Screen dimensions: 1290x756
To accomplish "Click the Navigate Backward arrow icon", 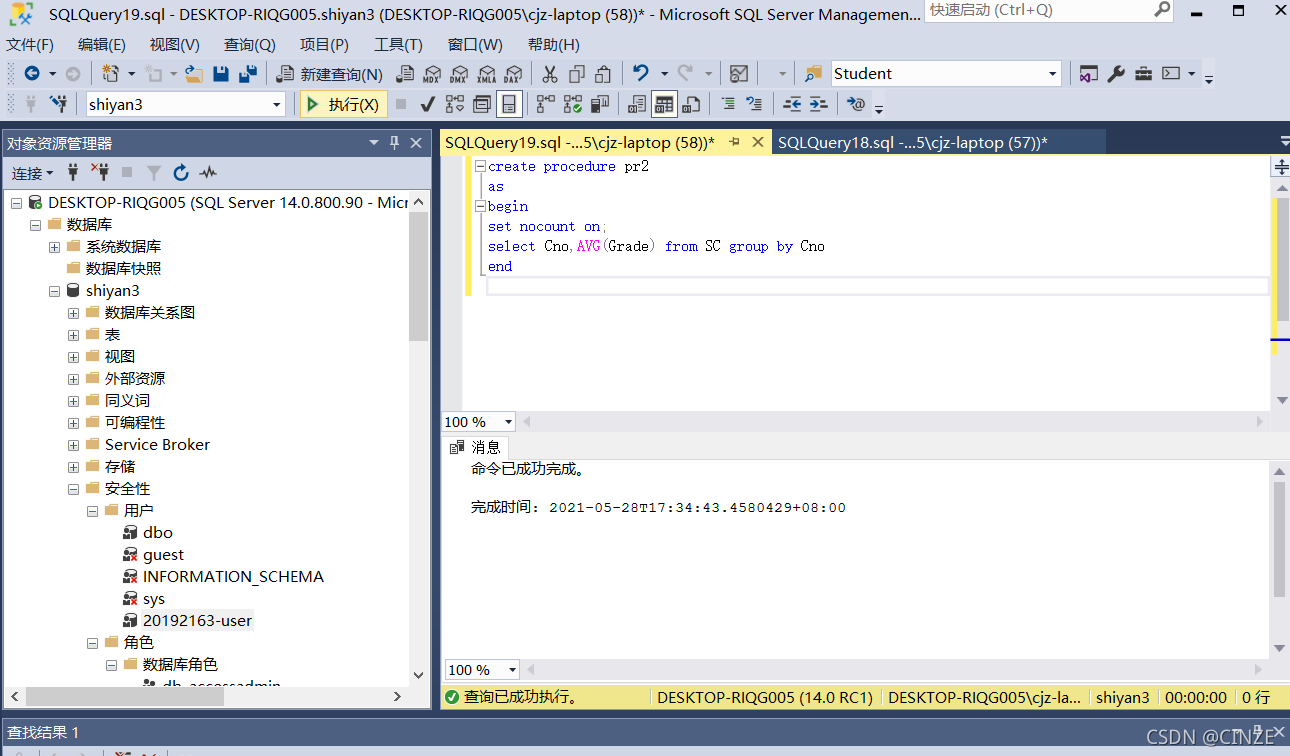I will 32,74.
